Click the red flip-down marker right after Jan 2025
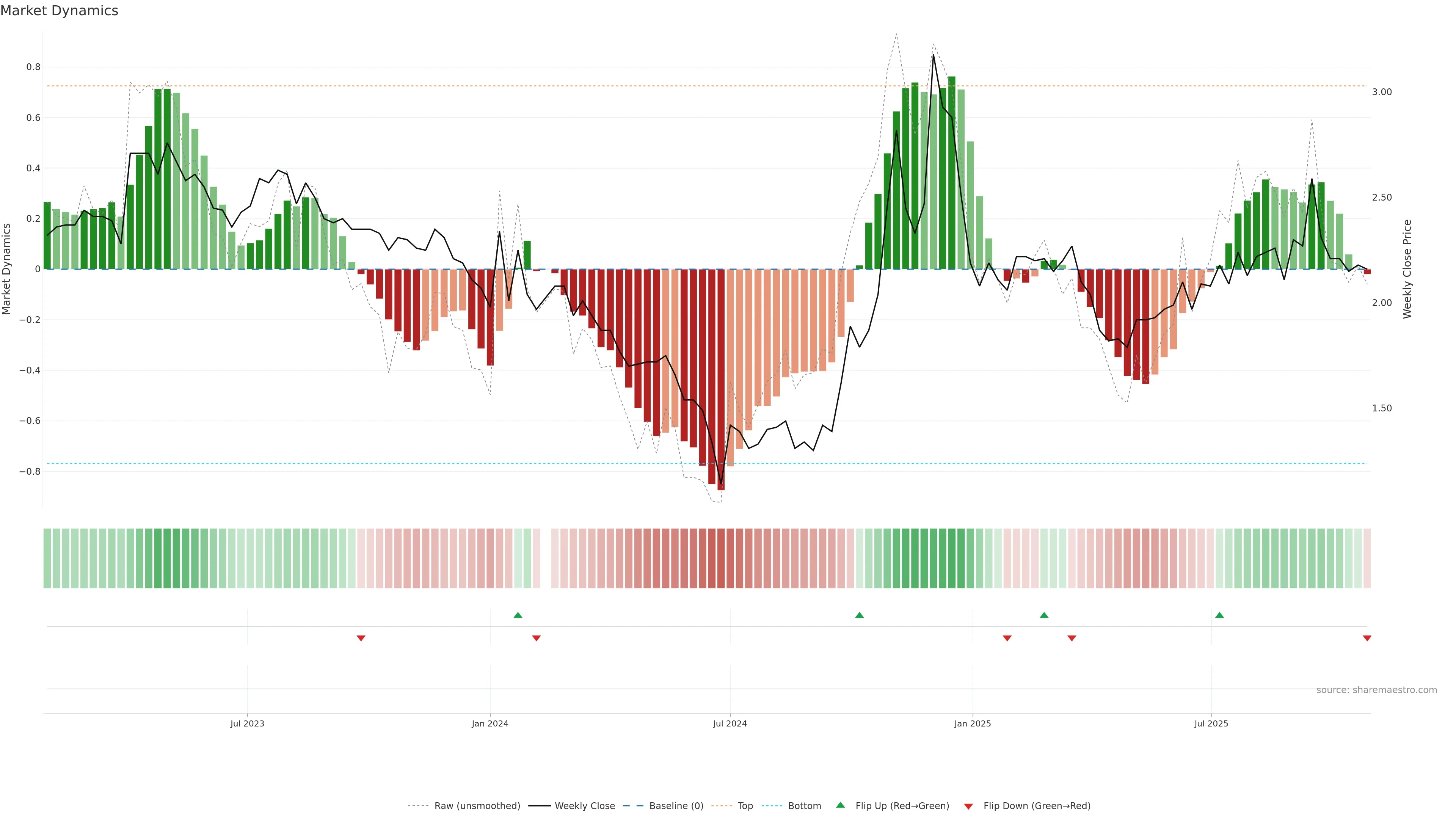Viewport: 1456px width, 819px height. tap(1007, 638)
